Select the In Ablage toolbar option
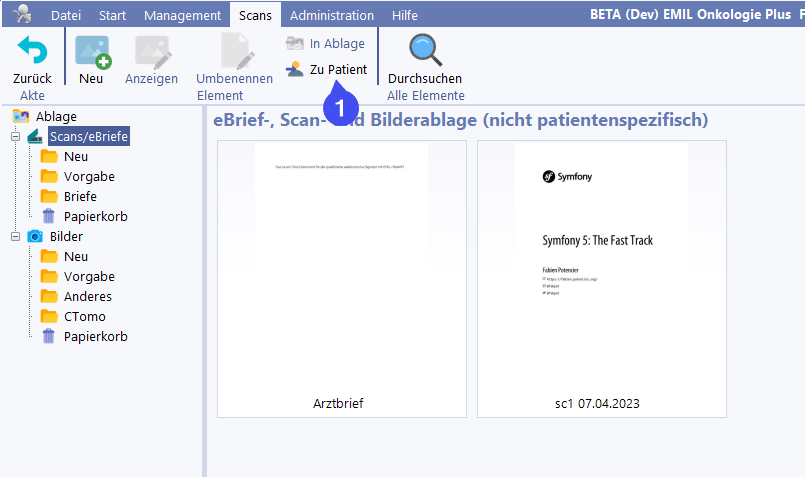Image resolution: width=805 pixels, height=477 pixels. point(325,44)
